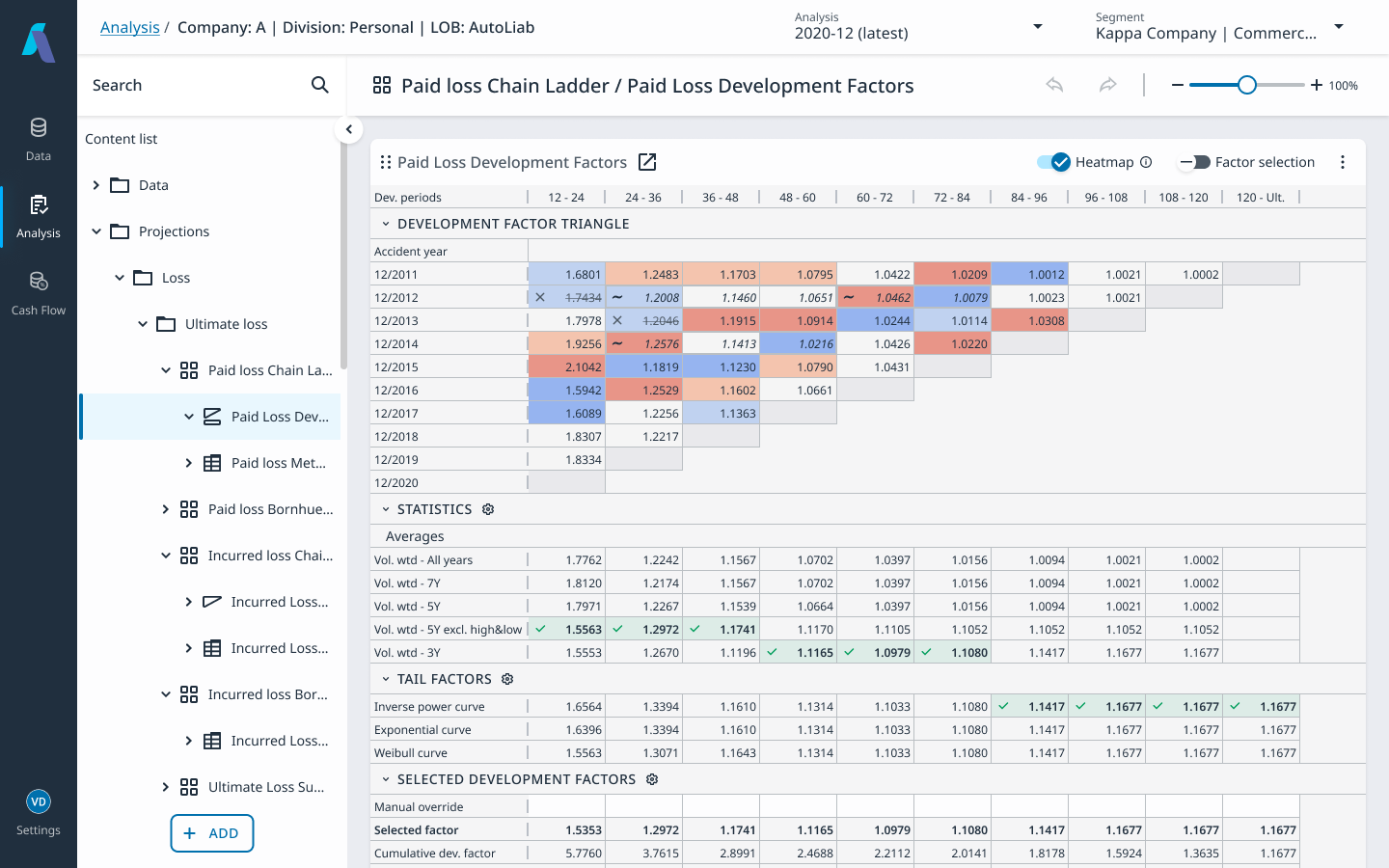Open the Cash Flow section
The image size is (1389, 868).
click(39, 293)
